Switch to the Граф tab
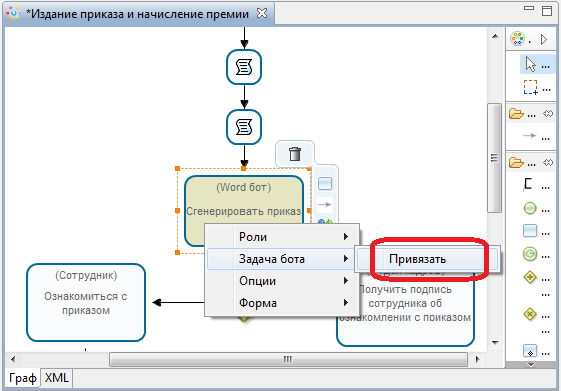 23,378
